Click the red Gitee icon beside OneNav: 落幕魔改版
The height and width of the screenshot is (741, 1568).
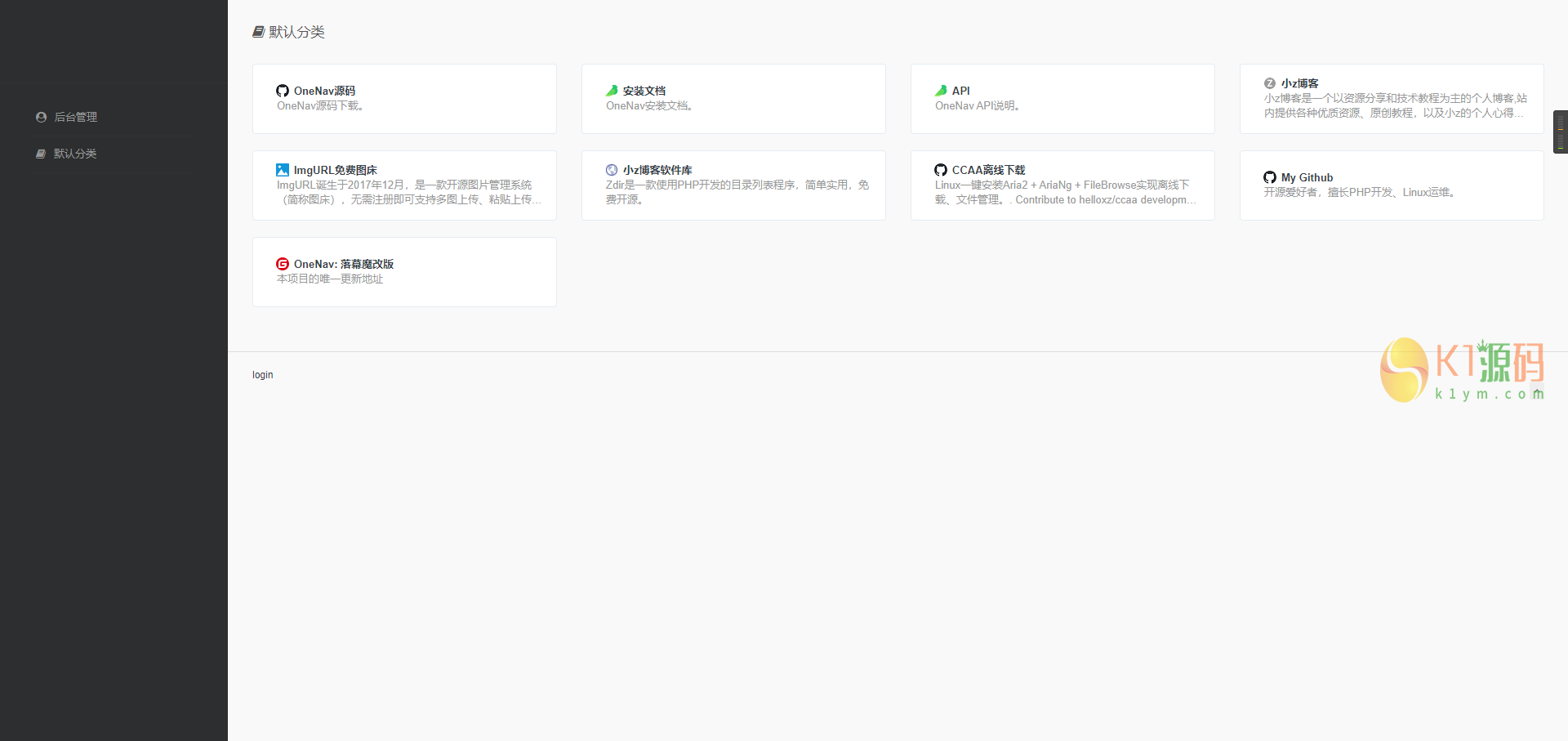[x=283, y=264]
